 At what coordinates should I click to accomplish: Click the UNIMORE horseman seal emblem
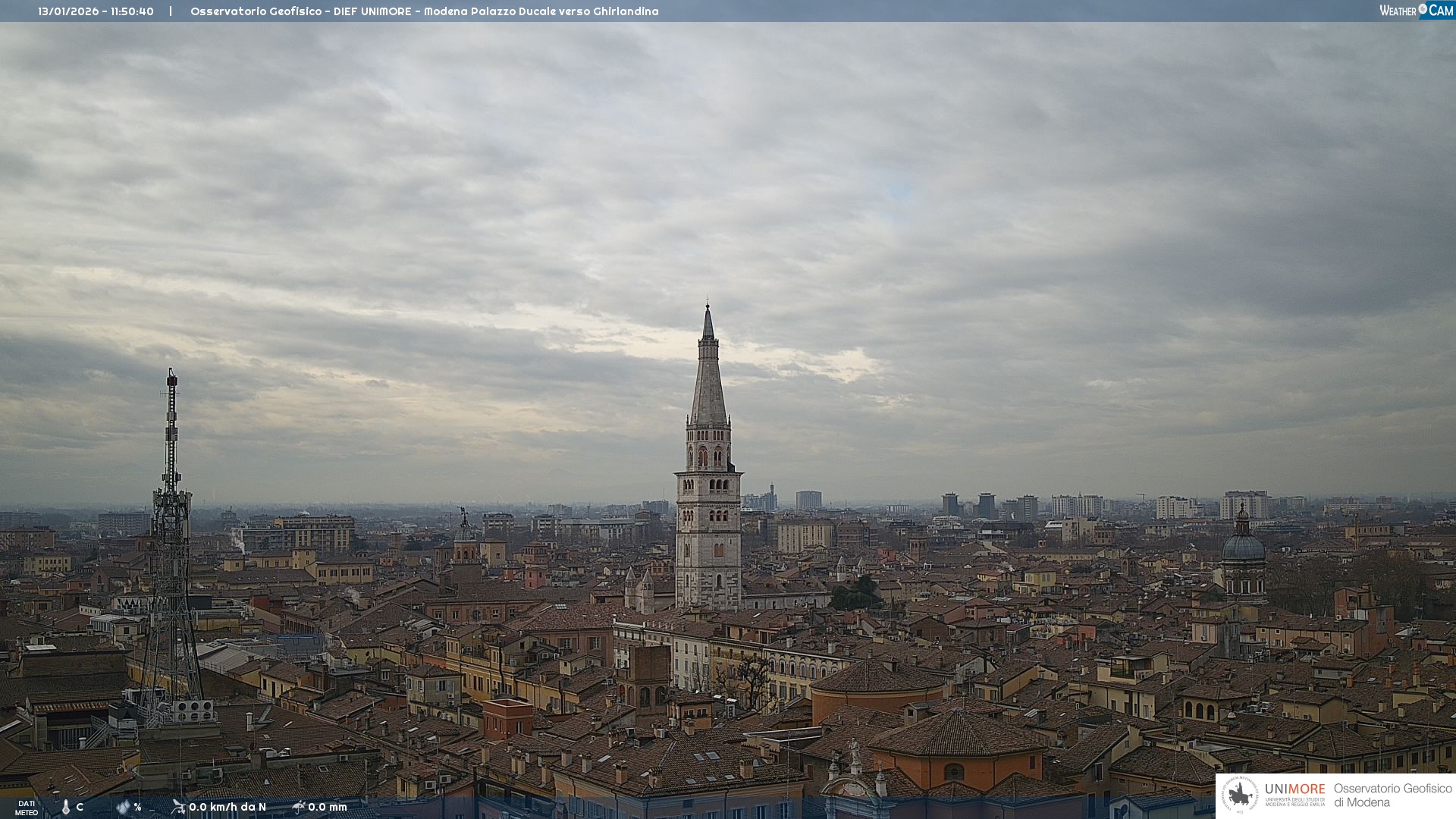coord(1240,795)
